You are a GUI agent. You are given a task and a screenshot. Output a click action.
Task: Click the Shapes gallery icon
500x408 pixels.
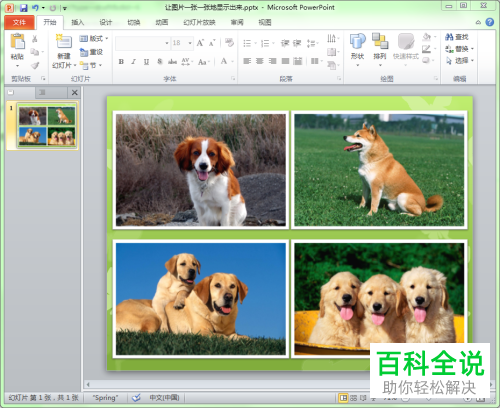357,41
